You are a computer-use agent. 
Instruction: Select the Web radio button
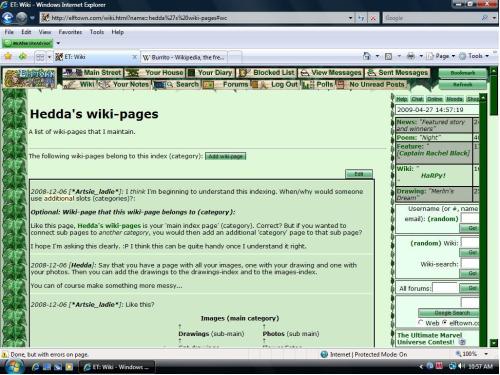point(421,322)
